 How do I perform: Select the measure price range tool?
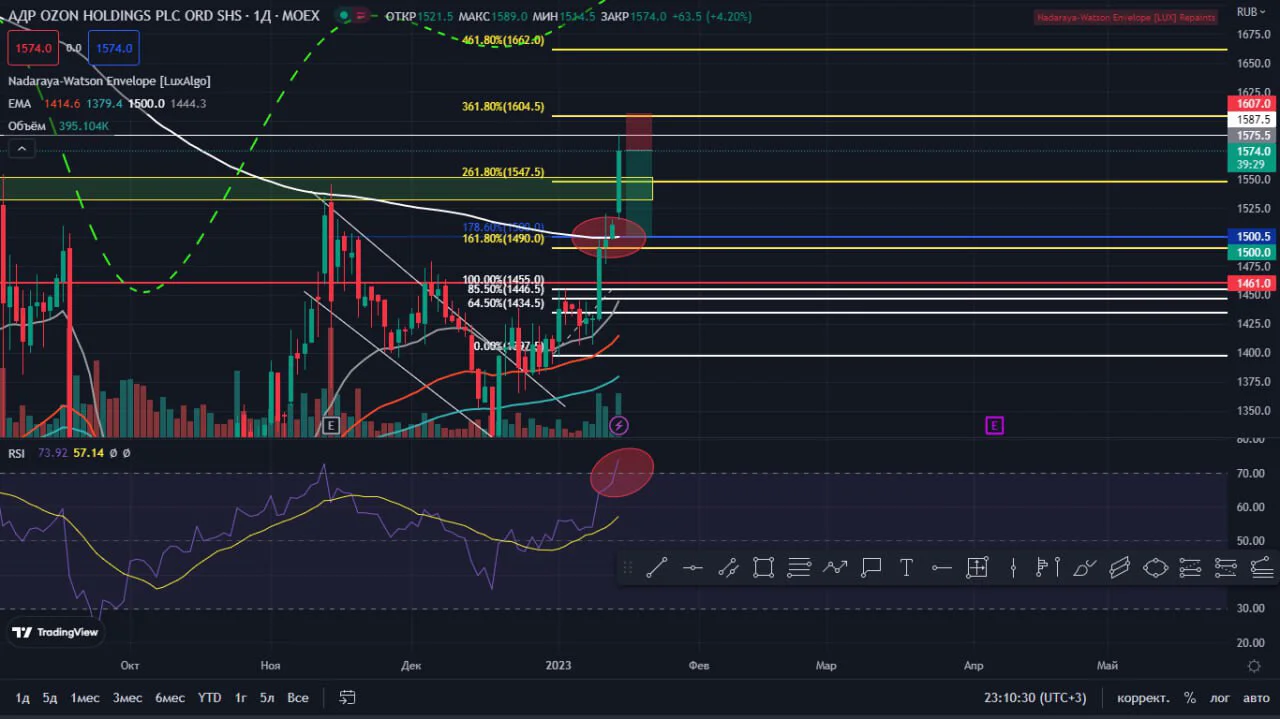977,568
